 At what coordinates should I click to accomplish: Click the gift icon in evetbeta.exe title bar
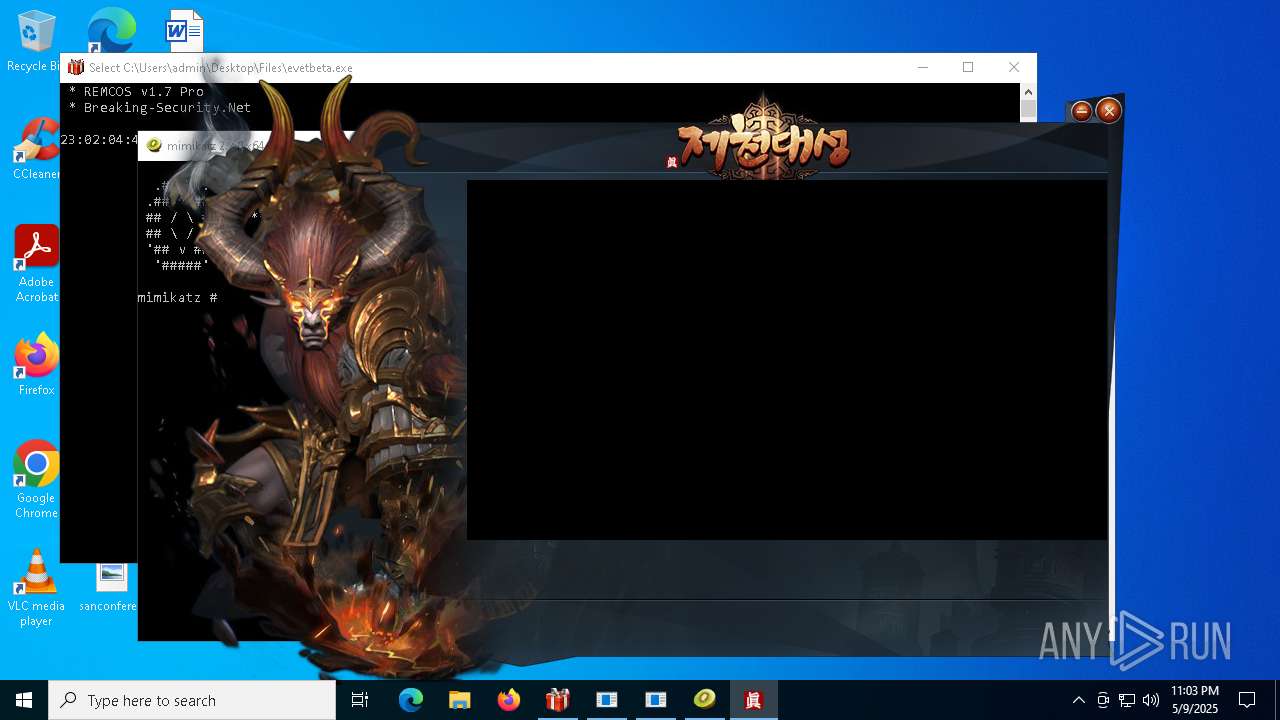click(x=76, y=67)
